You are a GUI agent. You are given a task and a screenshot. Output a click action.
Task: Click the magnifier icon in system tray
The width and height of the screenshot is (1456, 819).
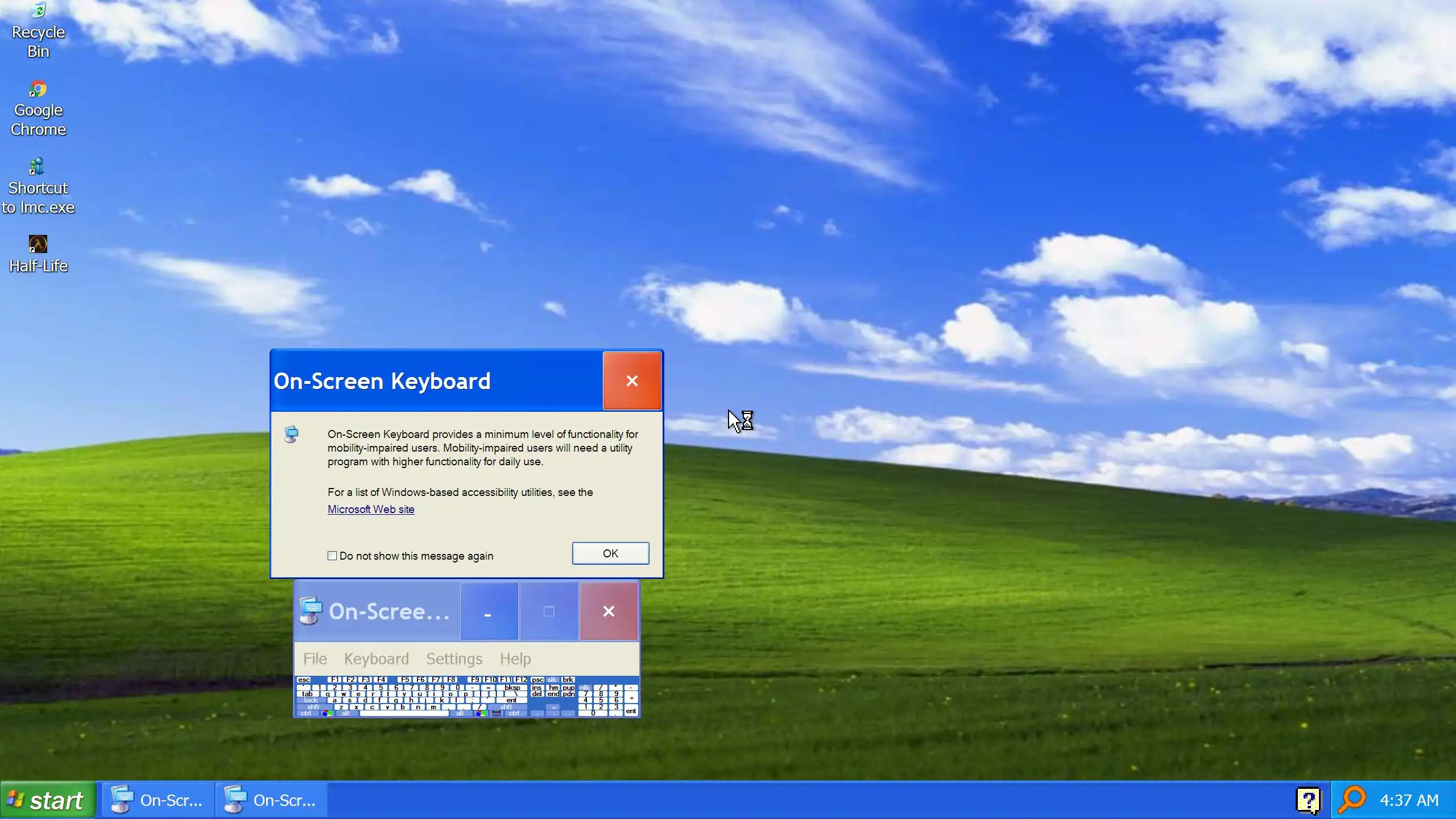point(1352,800)
